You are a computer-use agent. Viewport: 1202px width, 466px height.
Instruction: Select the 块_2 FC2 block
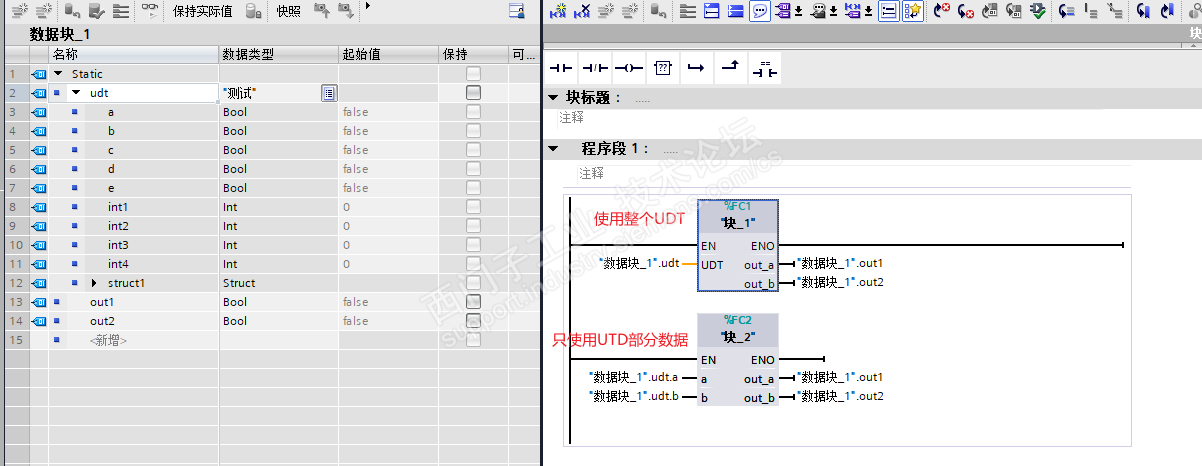click(738, 360)
